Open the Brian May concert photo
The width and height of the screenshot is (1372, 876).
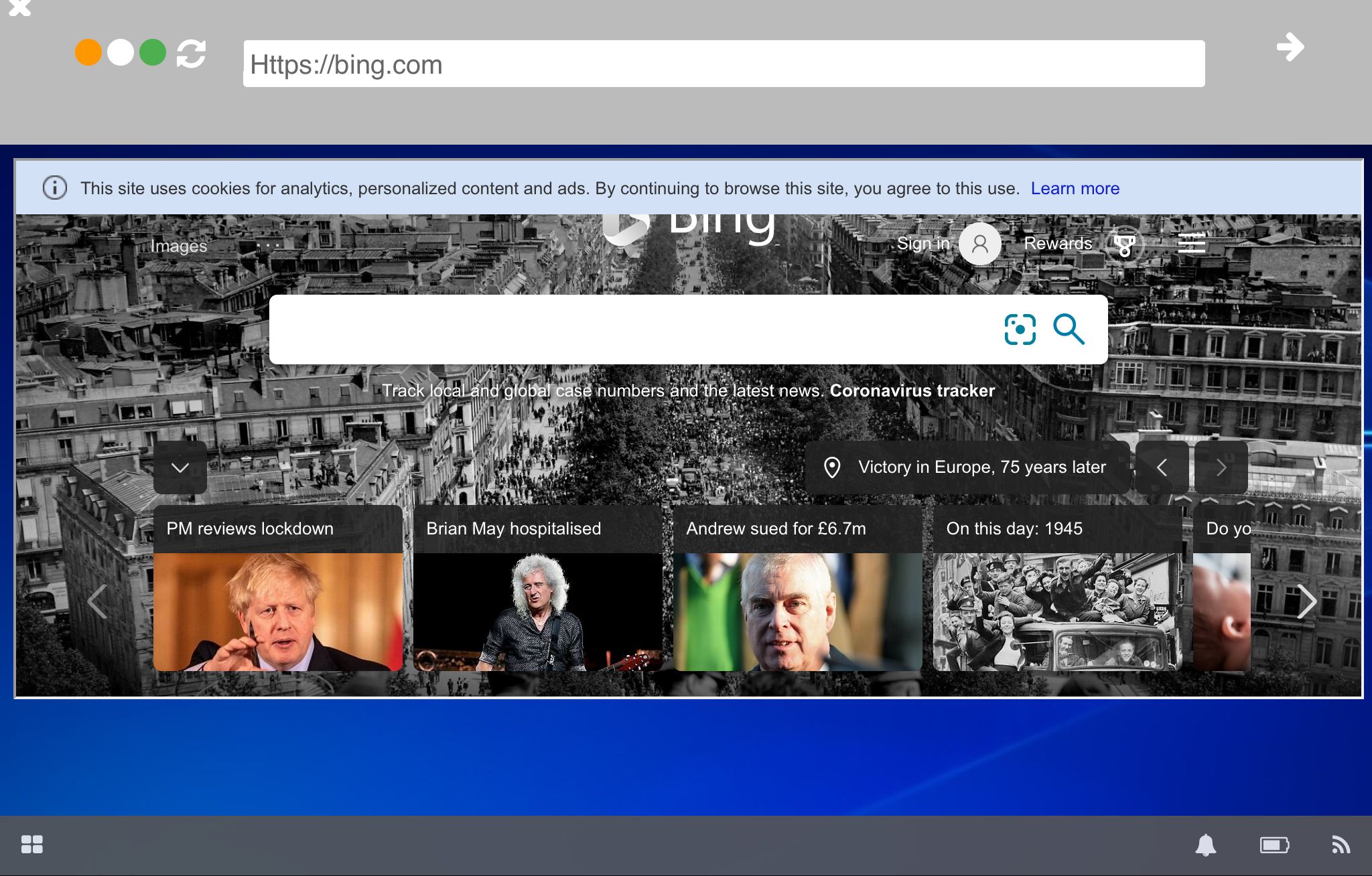(538, 612)
